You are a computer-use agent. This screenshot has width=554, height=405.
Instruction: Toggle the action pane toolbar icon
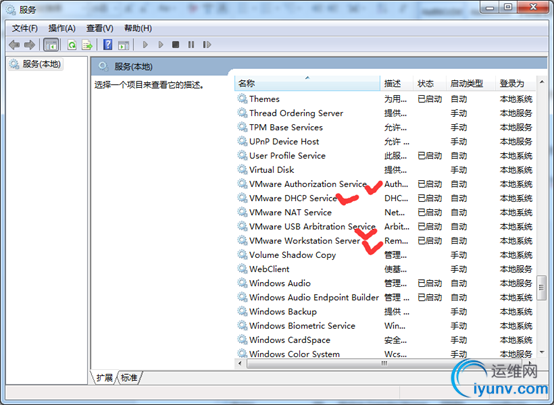point(123,45)
